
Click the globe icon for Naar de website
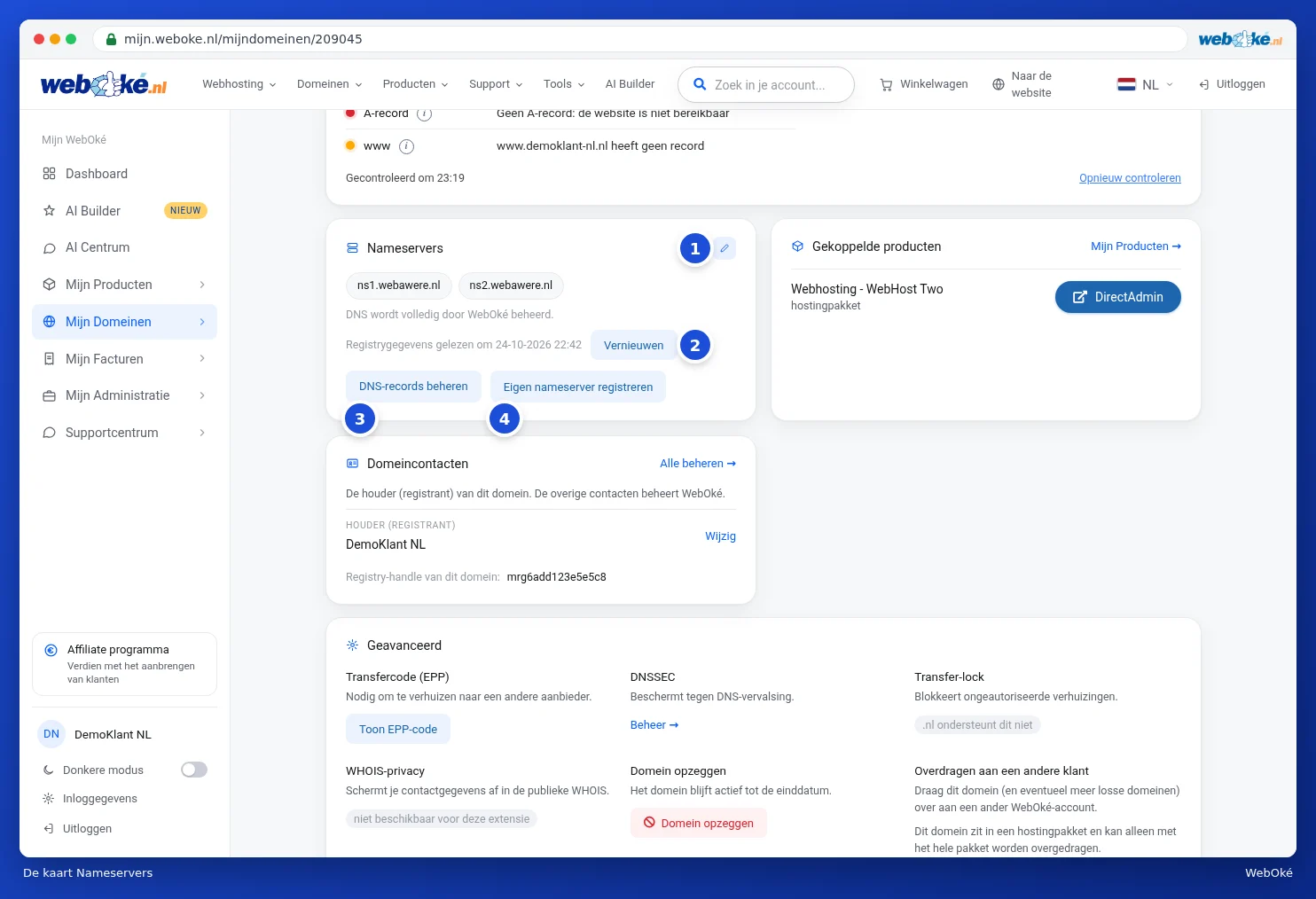click(x=999, y=84)
